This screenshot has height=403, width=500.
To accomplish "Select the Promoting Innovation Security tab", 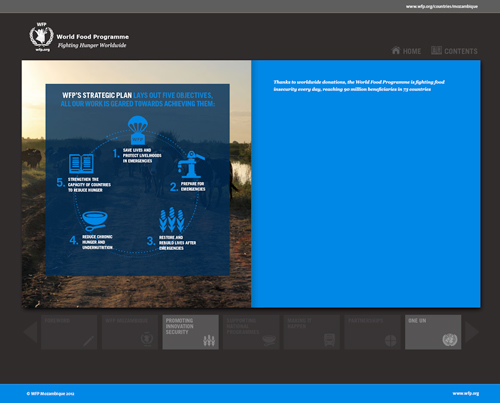I will (x=190, y=332).
